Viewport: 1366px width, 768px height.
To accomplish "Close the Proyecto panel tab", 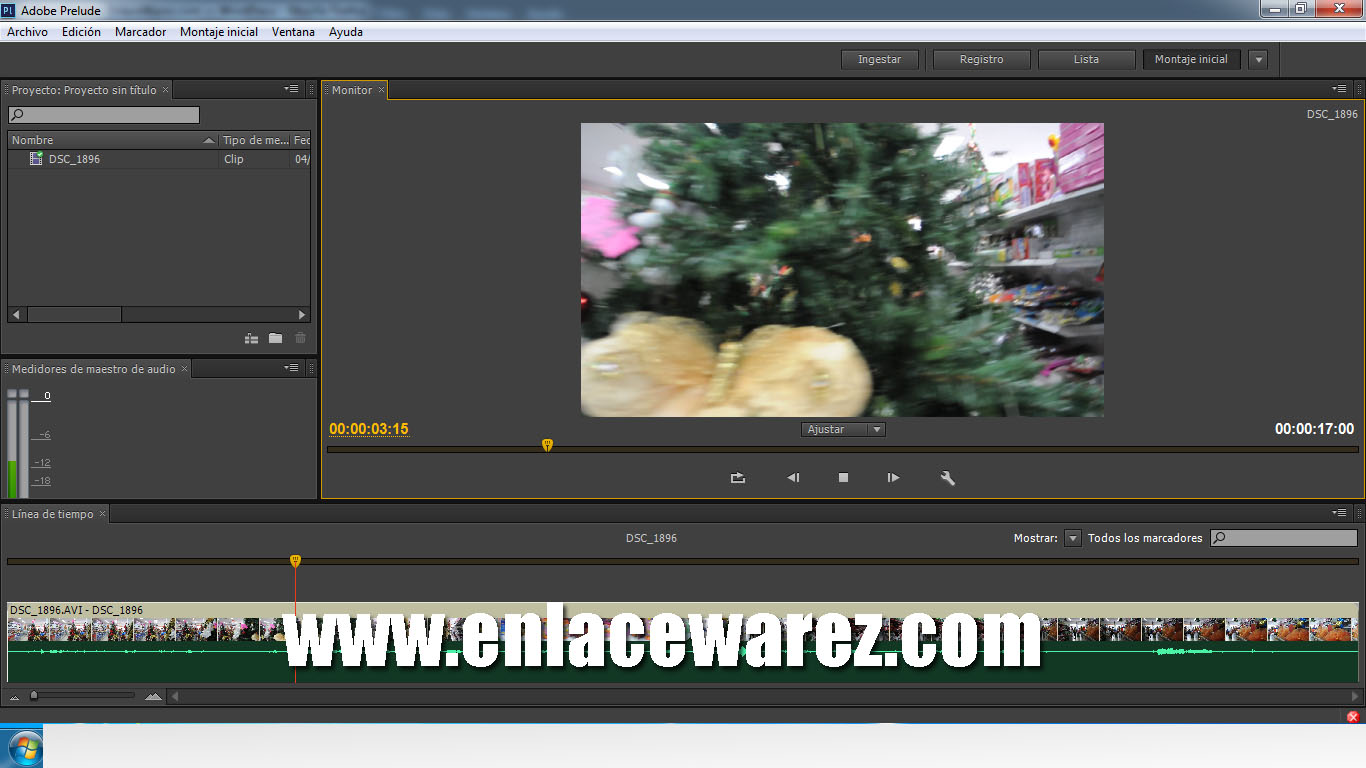I will [x=165, y=90].
